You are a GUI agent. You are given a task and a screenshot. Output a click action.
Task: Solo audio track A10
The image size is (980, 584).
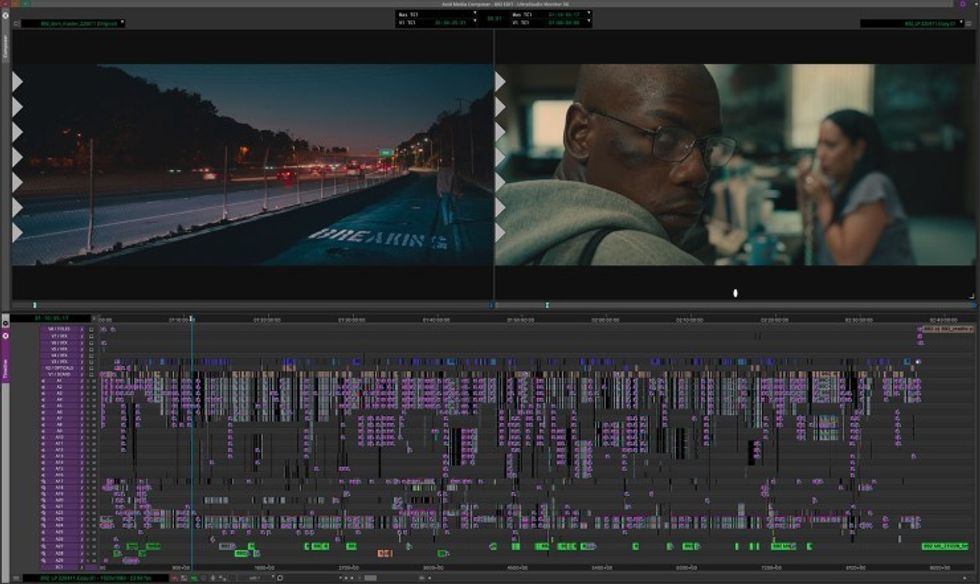(88, 438)
